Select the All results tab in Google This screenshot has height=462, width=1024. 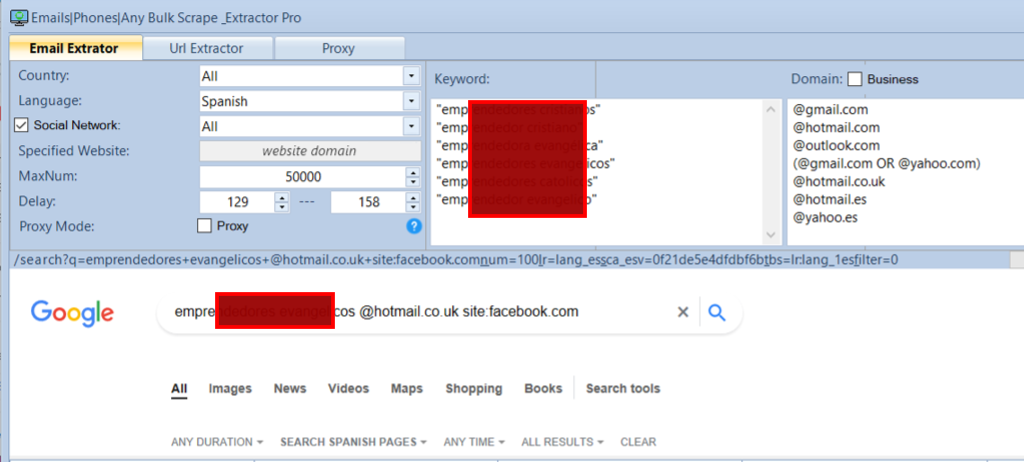179,389
